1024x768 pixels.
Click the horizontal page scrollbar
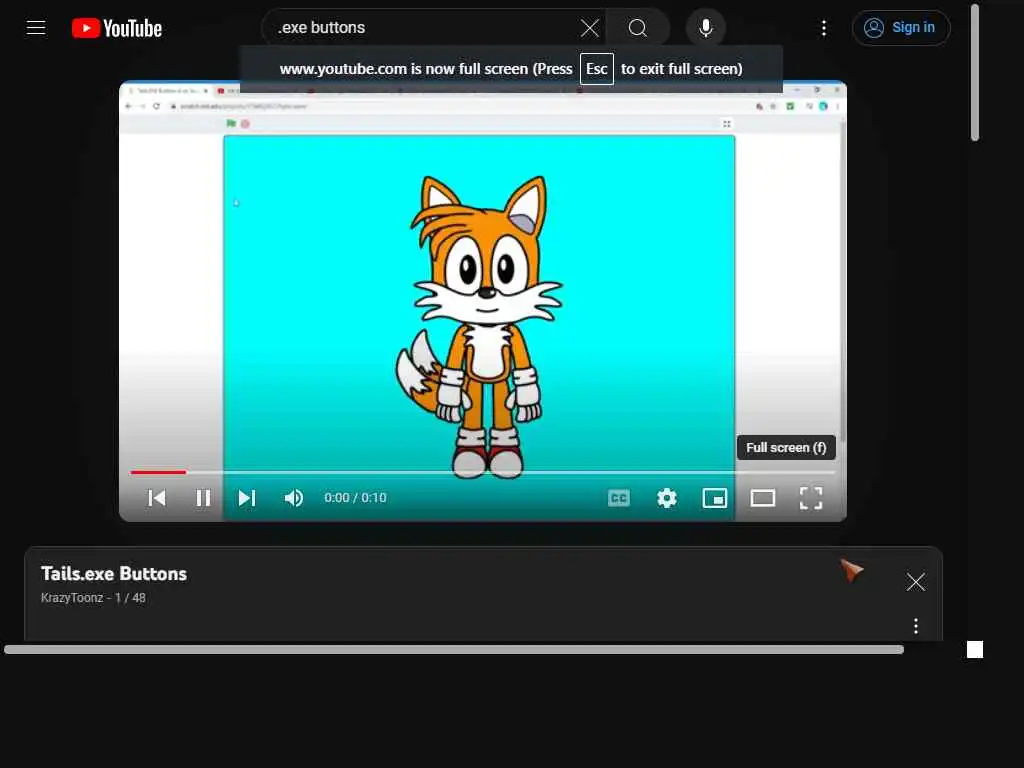pyautogui.click(x=454, y=649)
